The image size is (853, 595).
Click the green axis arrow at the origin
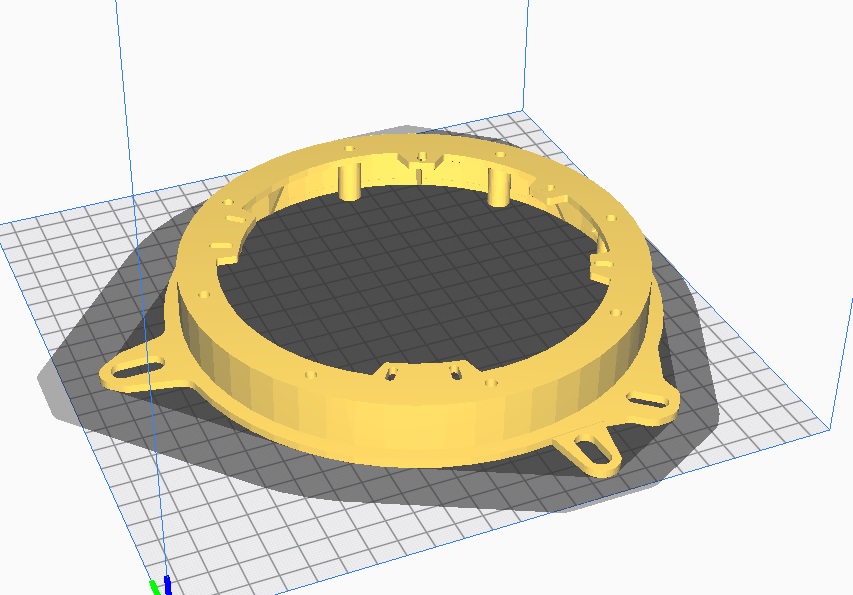pos(155,587)
